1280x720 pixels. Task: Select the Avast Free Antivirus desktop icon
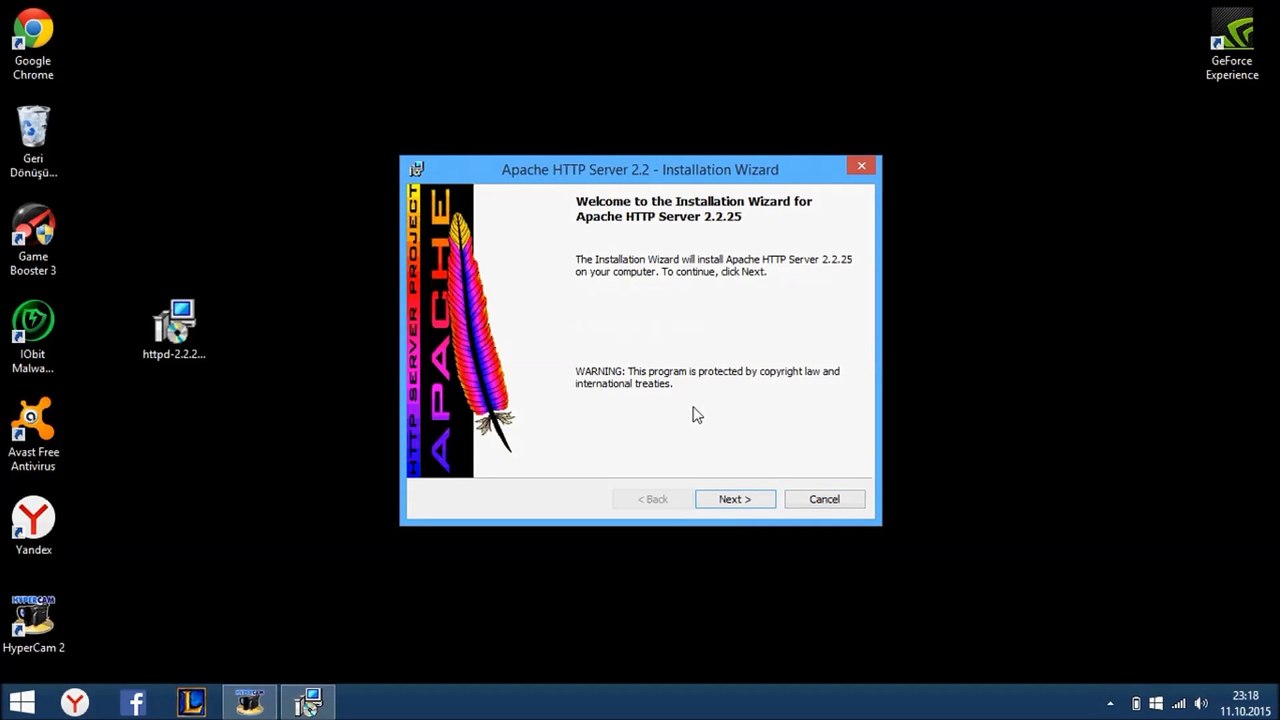coord(33,436)
